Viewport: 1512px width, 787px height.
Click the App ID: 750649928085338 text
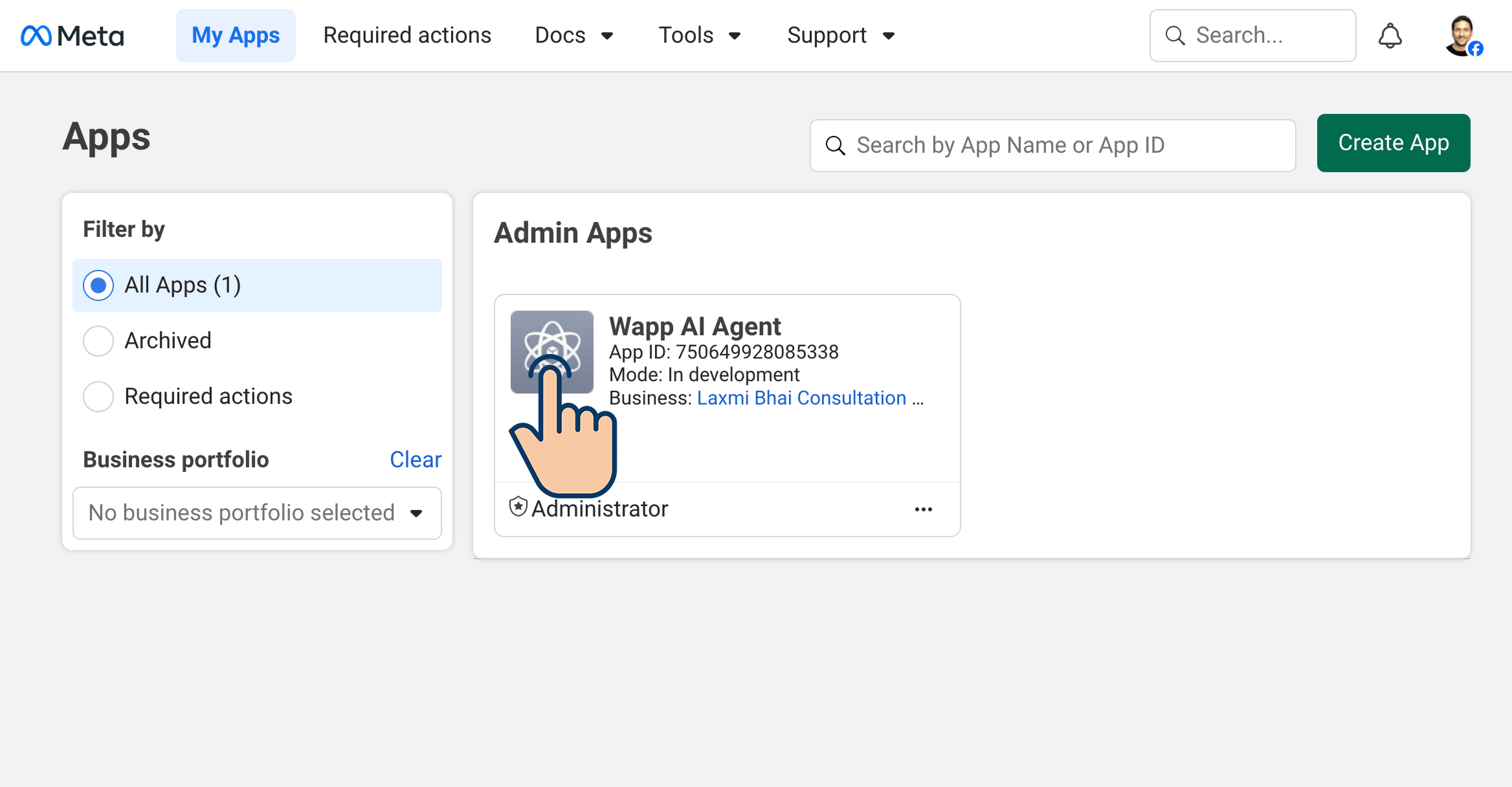point(724,352)
